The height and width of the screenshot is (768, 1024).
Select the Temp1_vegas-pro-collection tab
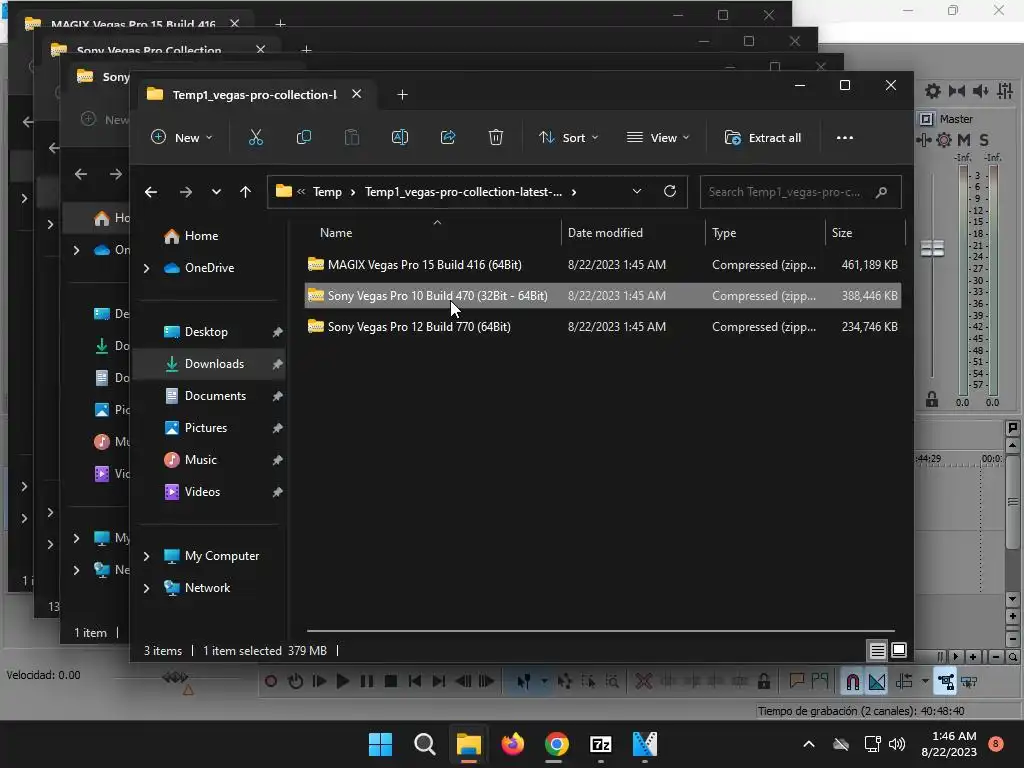pyautogui.click(x=253, y=95)
